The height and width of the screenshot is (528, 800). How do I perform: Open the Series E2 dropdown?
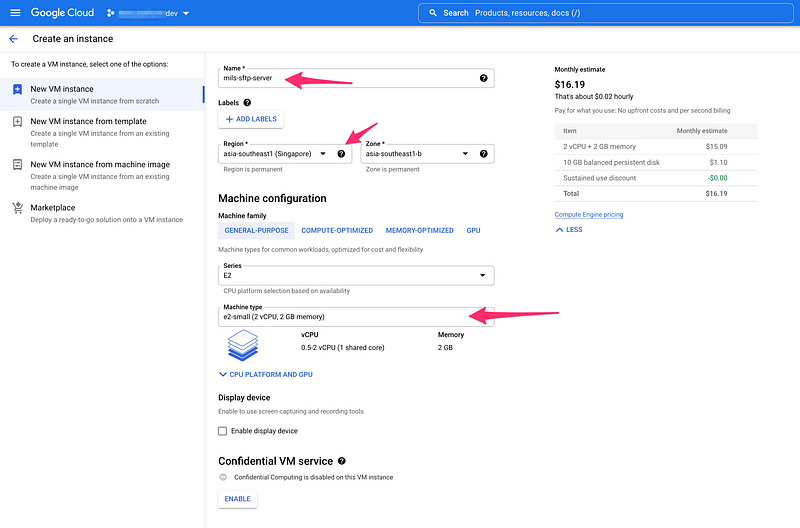(x=355, y=275)
